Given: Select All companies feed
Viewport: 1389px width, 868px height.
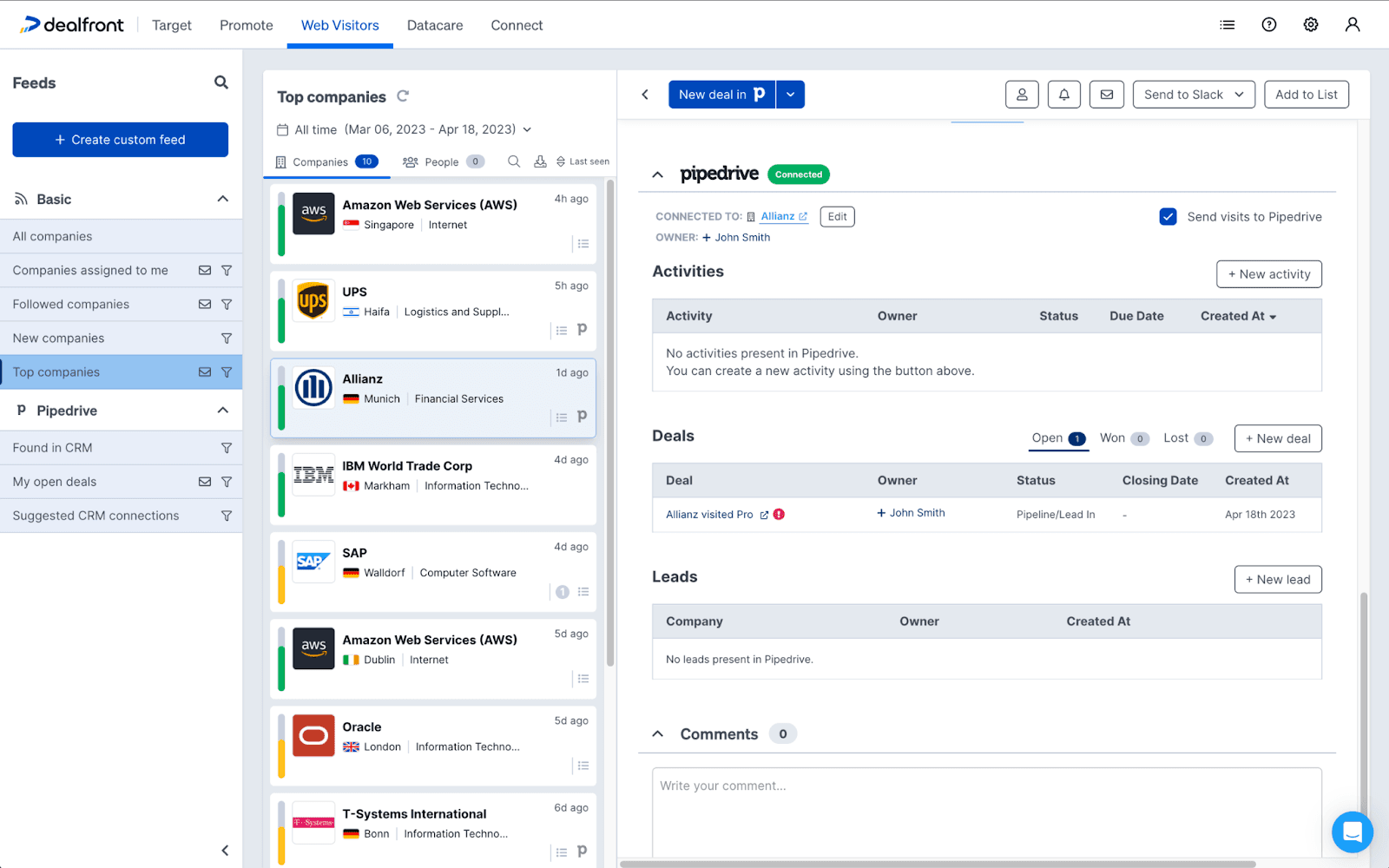Looking at the screenshot, I should point(122,236).
